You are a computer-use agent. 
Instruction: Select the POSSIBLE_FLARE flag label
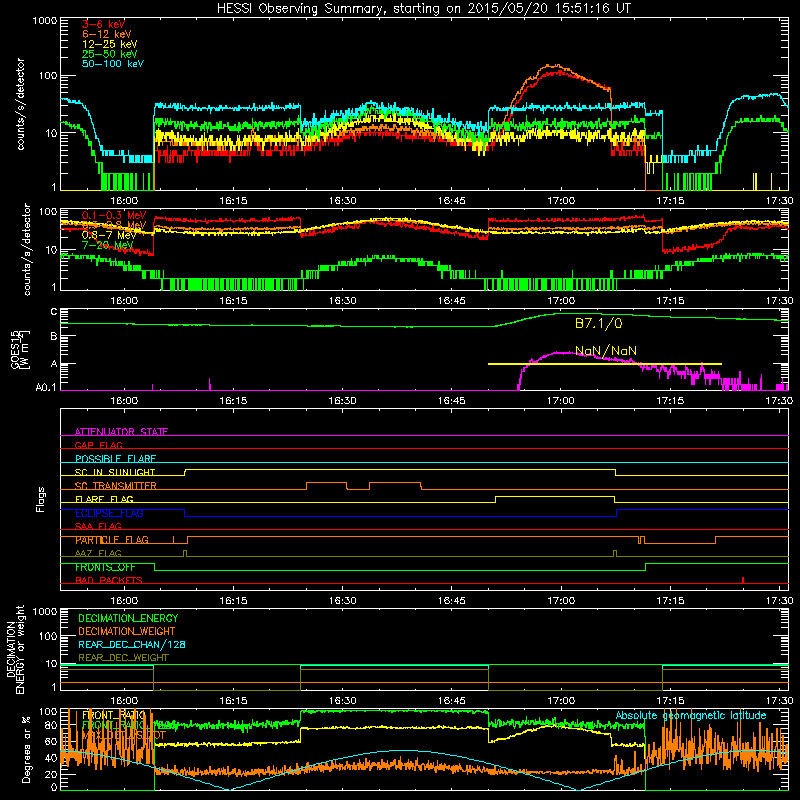[x=115, y=459]
